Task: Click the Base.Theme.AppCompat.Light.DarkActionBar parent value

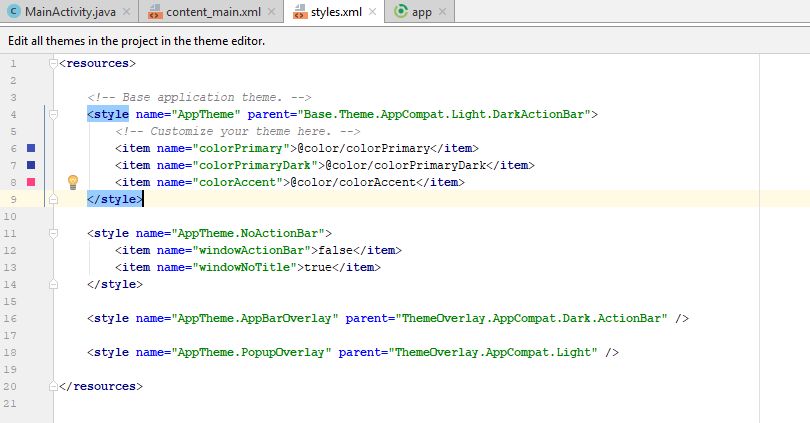Action: coord(444,114)
